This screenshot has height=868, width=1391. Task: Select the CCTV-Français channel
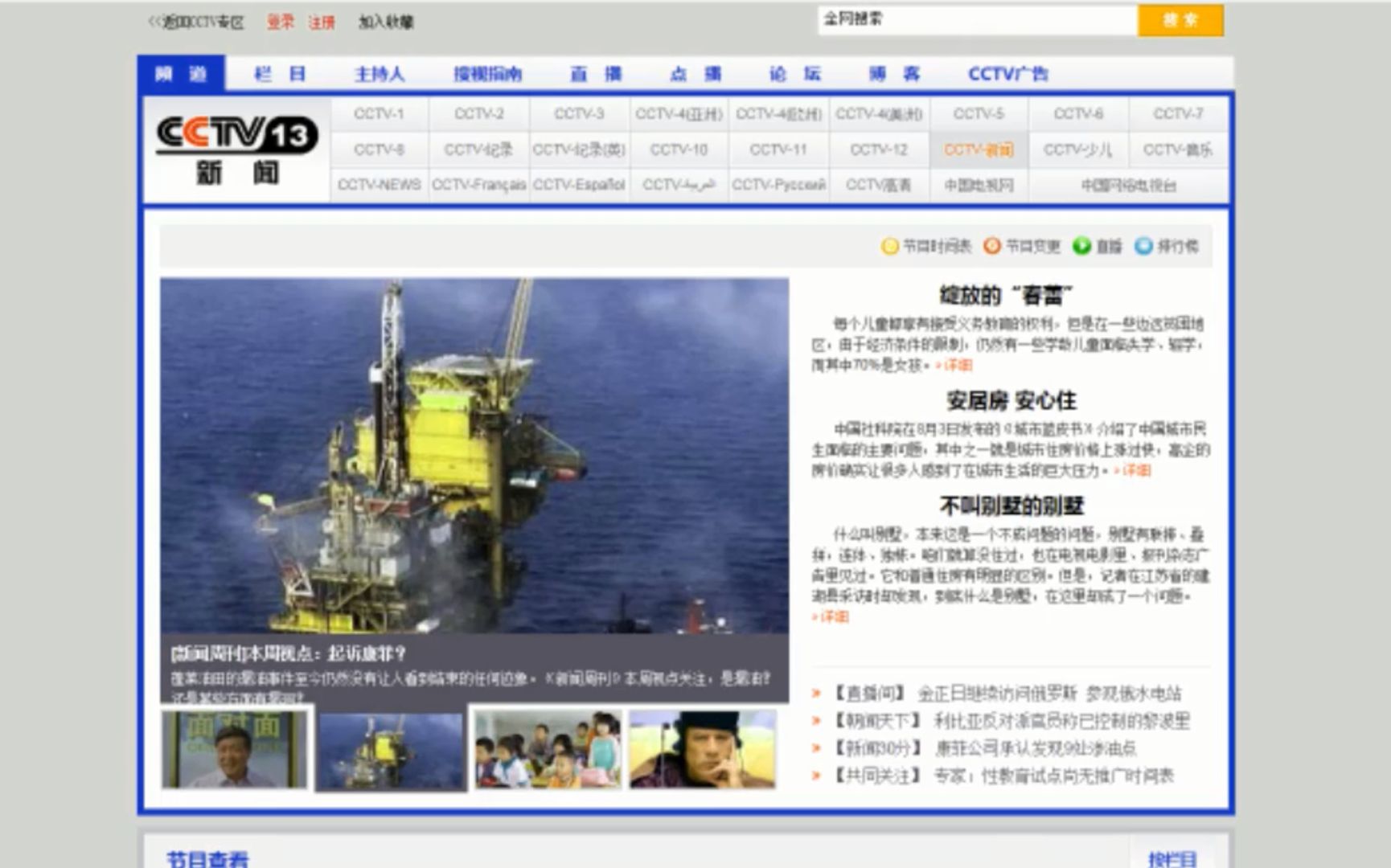pos(479,185)
